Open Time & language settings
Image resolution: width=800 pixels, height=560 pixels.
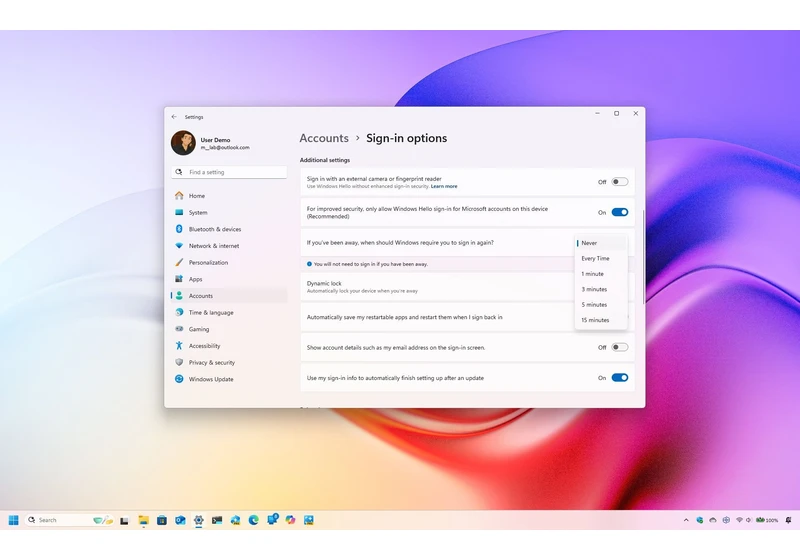tap(229, 312)
